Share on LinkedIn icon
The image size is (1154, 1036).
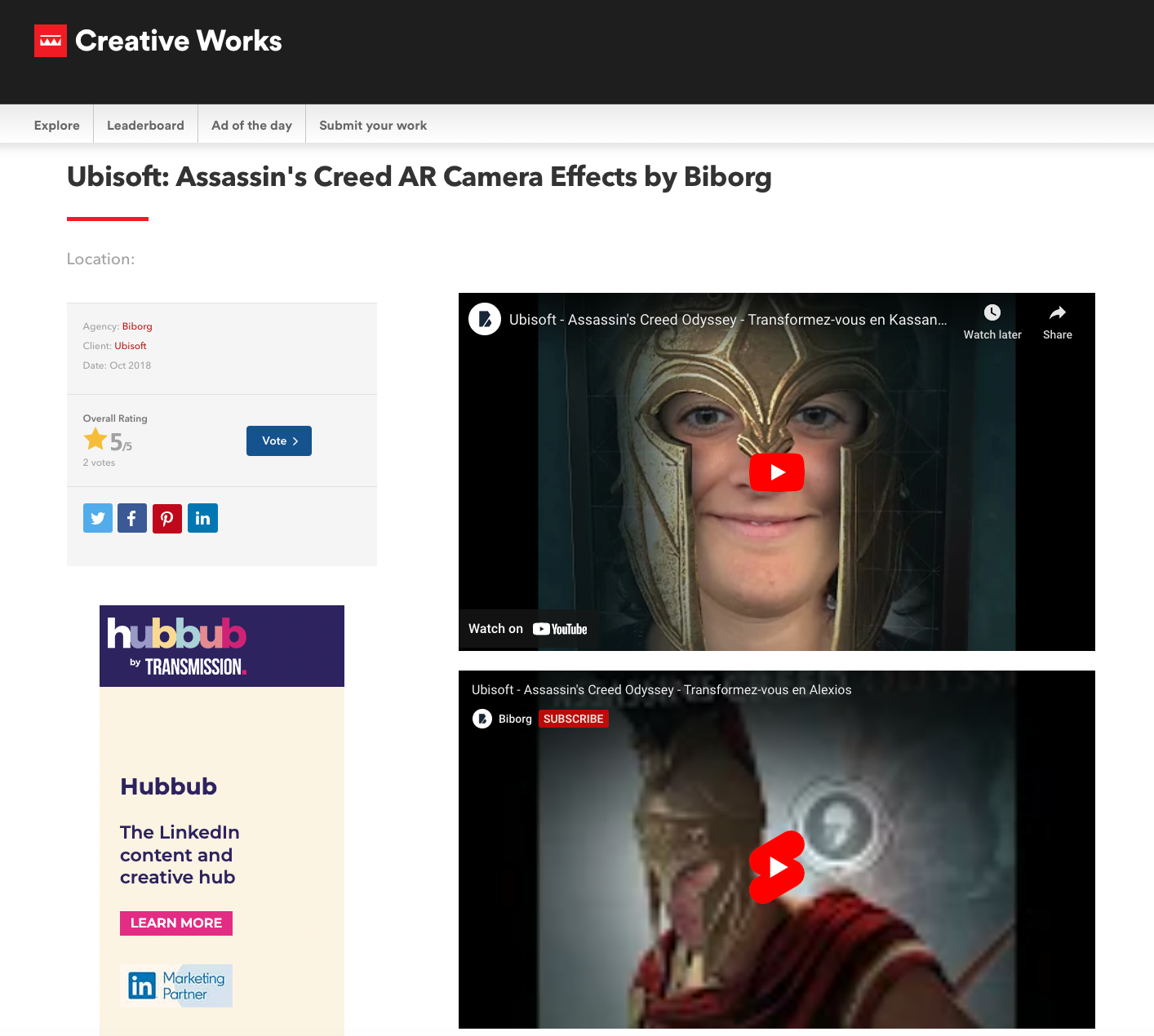202,518
